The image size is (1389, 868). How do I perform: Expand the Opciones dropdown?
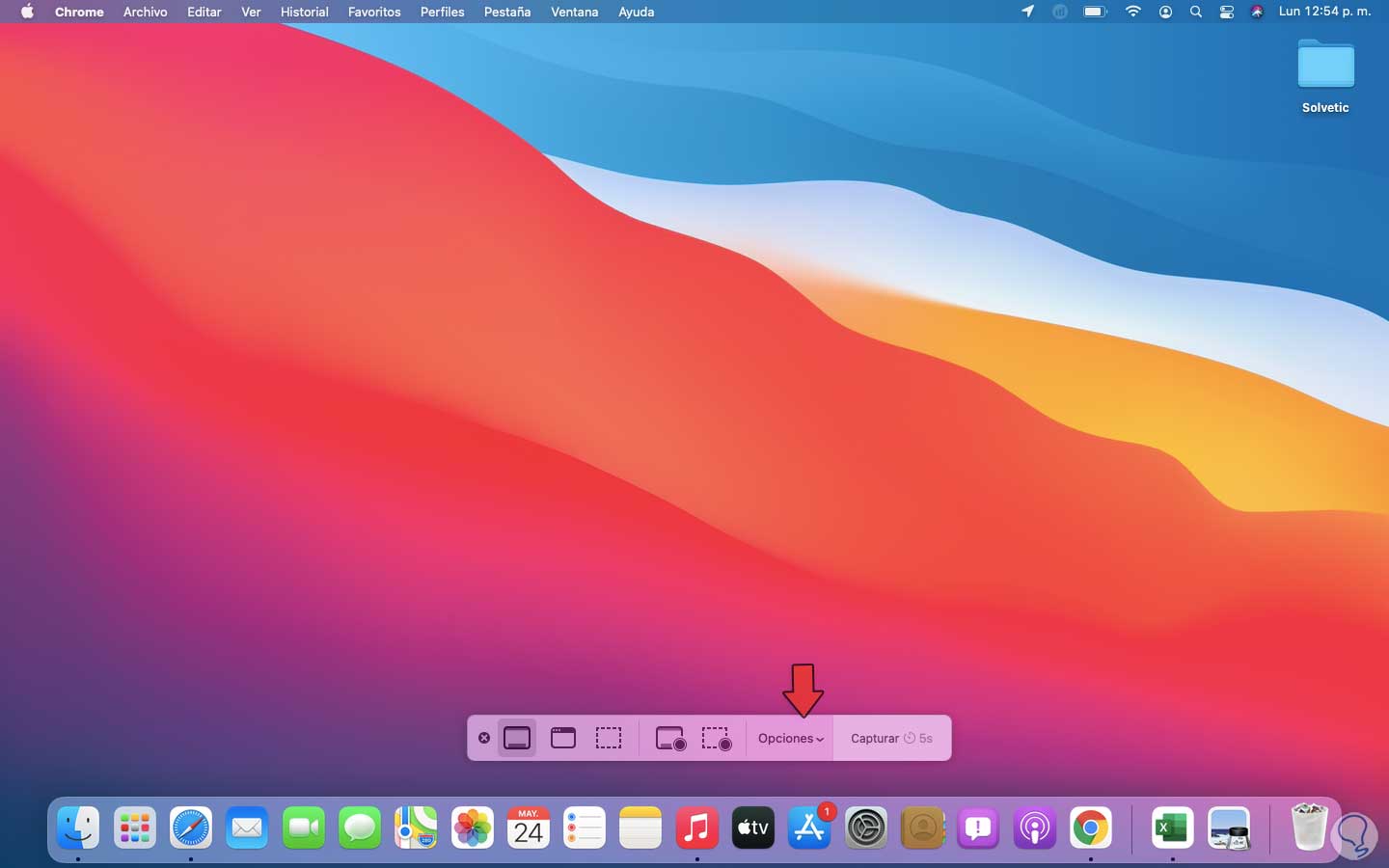(x=790, y=739)
